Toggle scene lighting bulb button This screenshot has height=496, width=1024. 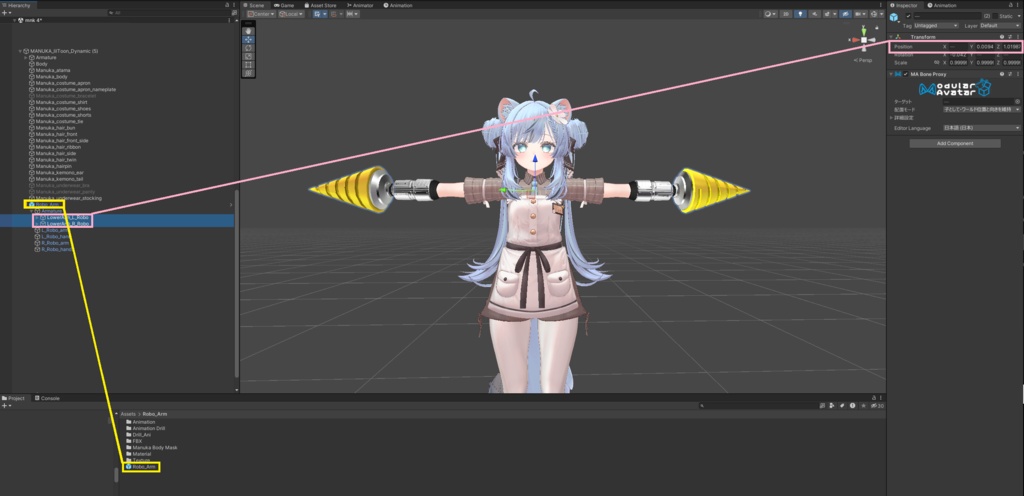click(800, 14)
